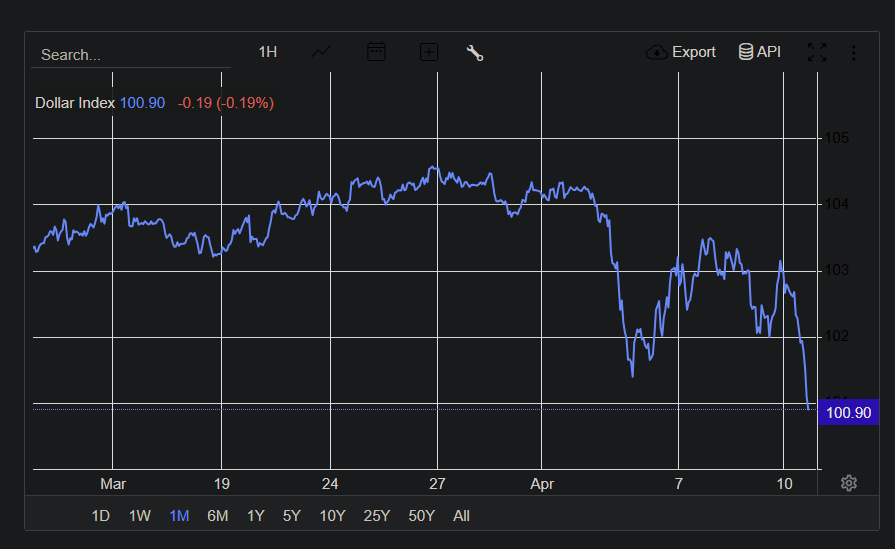Click the 24 date axis label
895x549 pixels.
pos(330,484)
